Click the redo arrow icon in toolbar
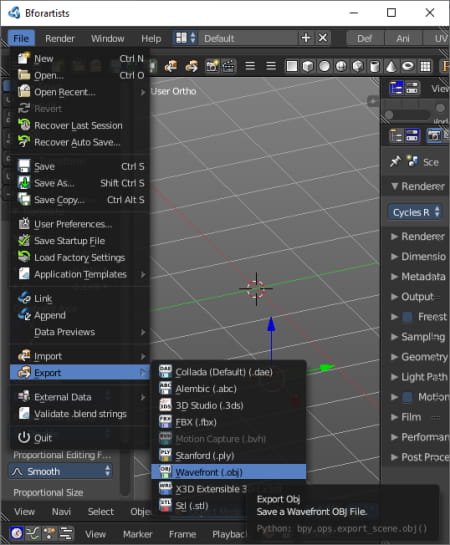 191,66
